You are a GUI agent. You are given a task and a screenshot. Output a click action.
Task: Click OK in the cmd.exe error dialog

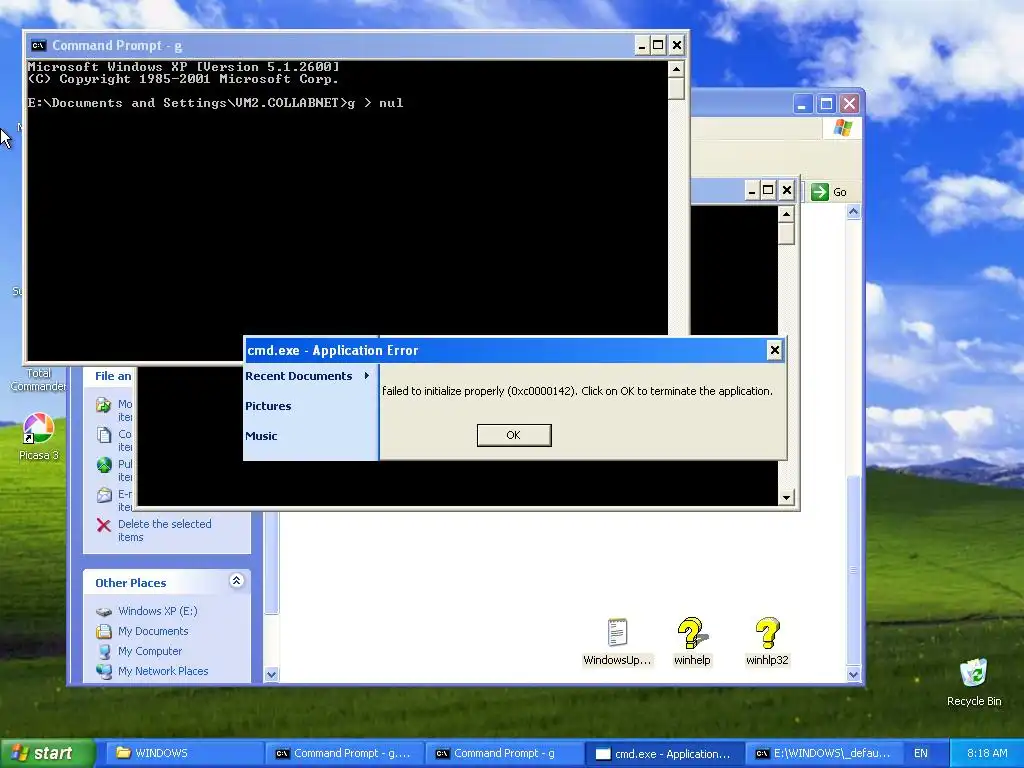pyautogui.click(x=514, y=435)
